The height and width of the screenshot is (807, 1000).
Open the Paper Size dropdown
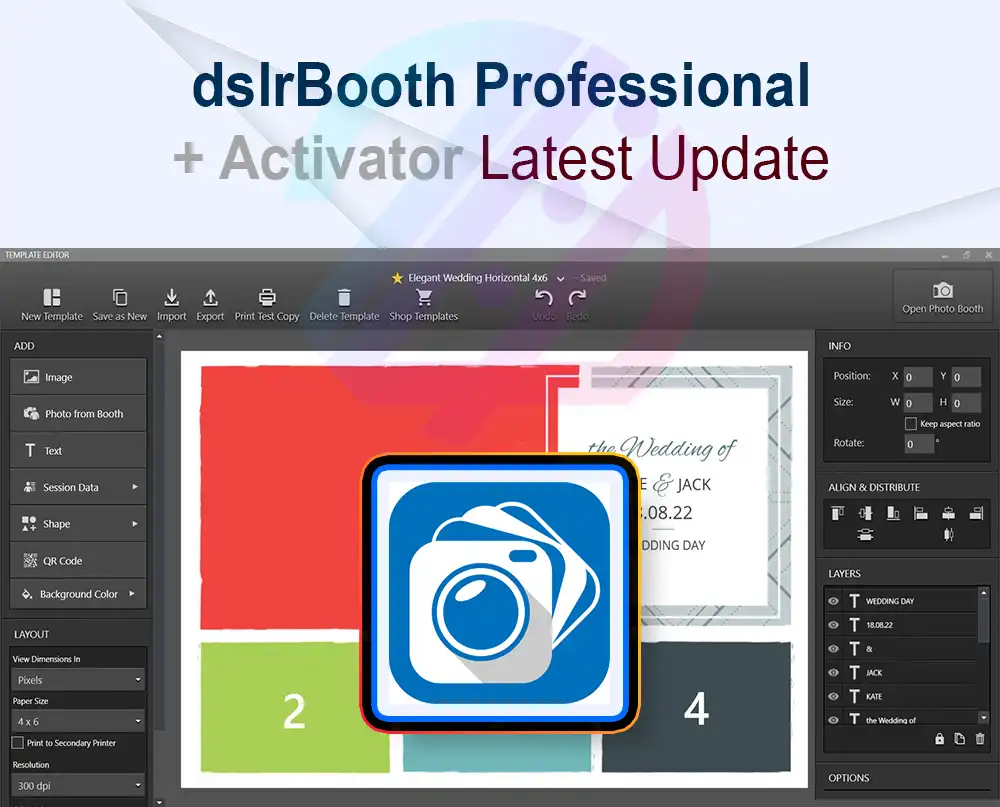[78, 721]
